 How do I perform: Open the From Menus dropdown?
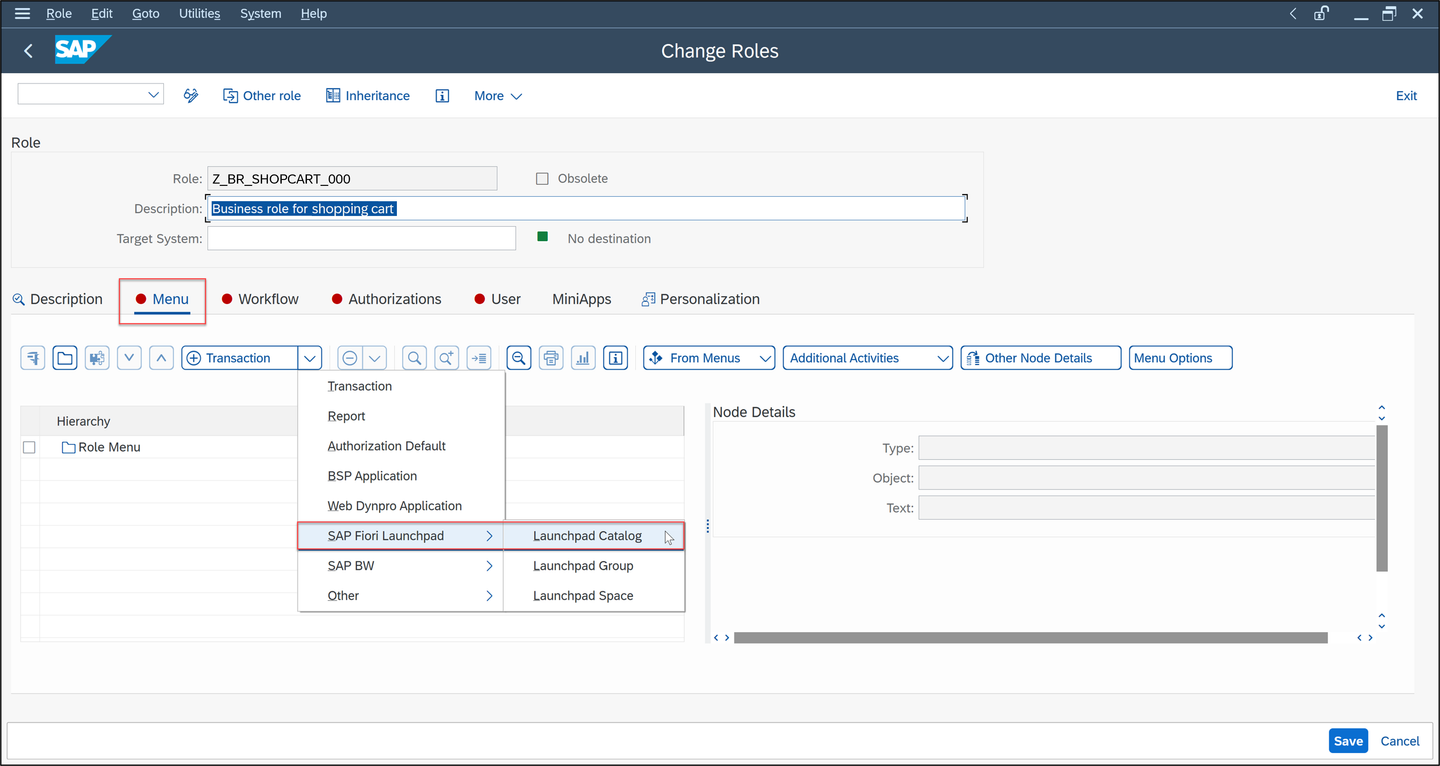coord(709,358)
